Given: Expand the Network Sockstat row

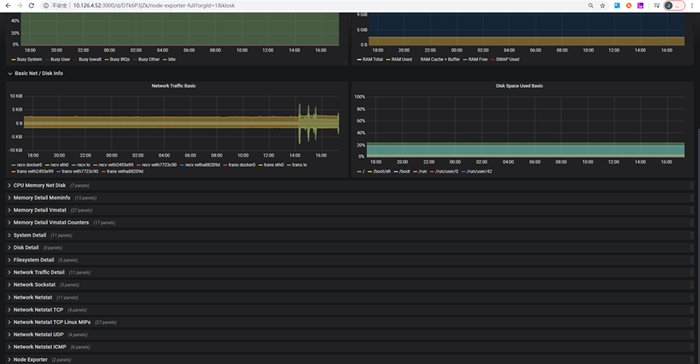Looking at the screenshot, I should click(x=349, y=285).
